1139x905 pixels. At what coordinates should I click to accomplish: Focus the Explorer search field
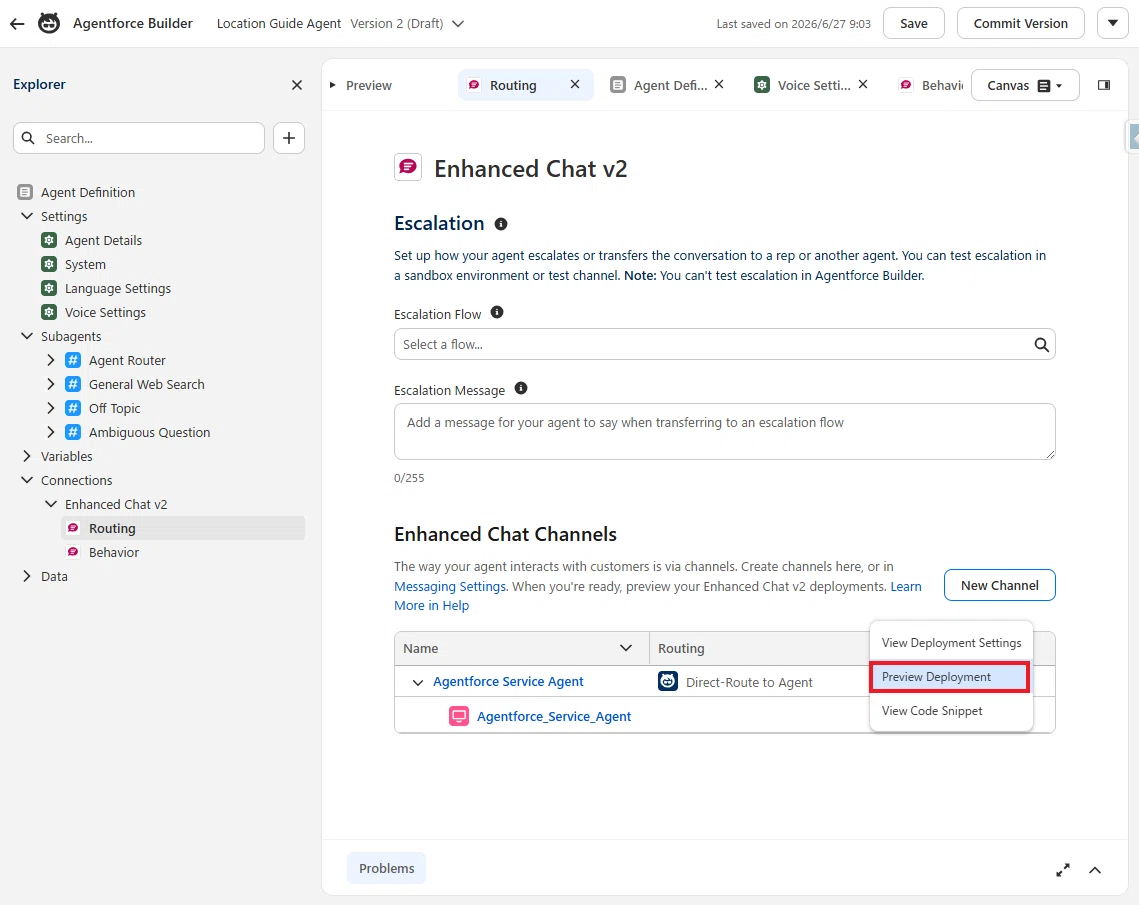[139, 138]
